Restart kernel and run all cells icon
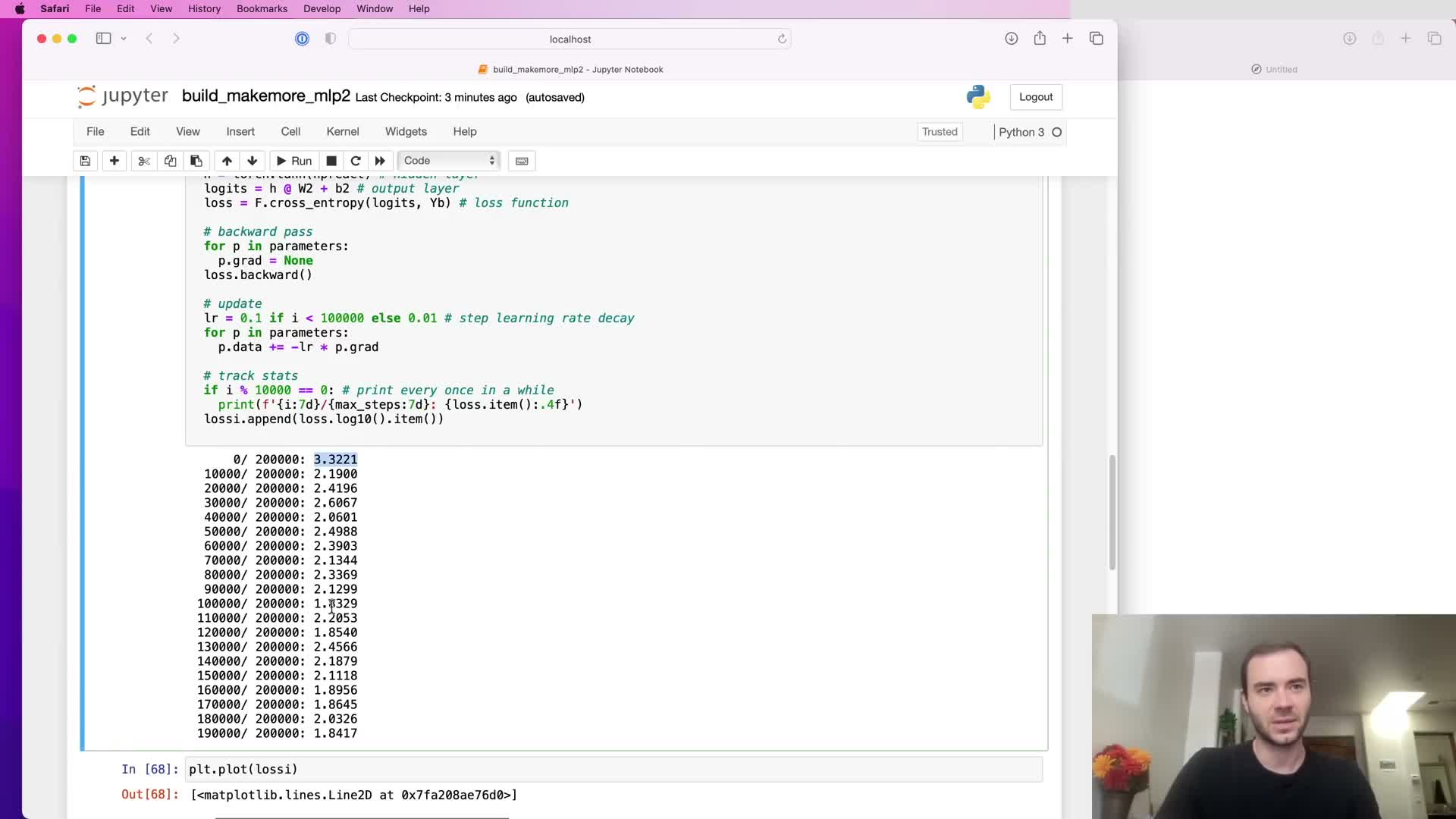The image size is (1456, 819). coord(380,161)
